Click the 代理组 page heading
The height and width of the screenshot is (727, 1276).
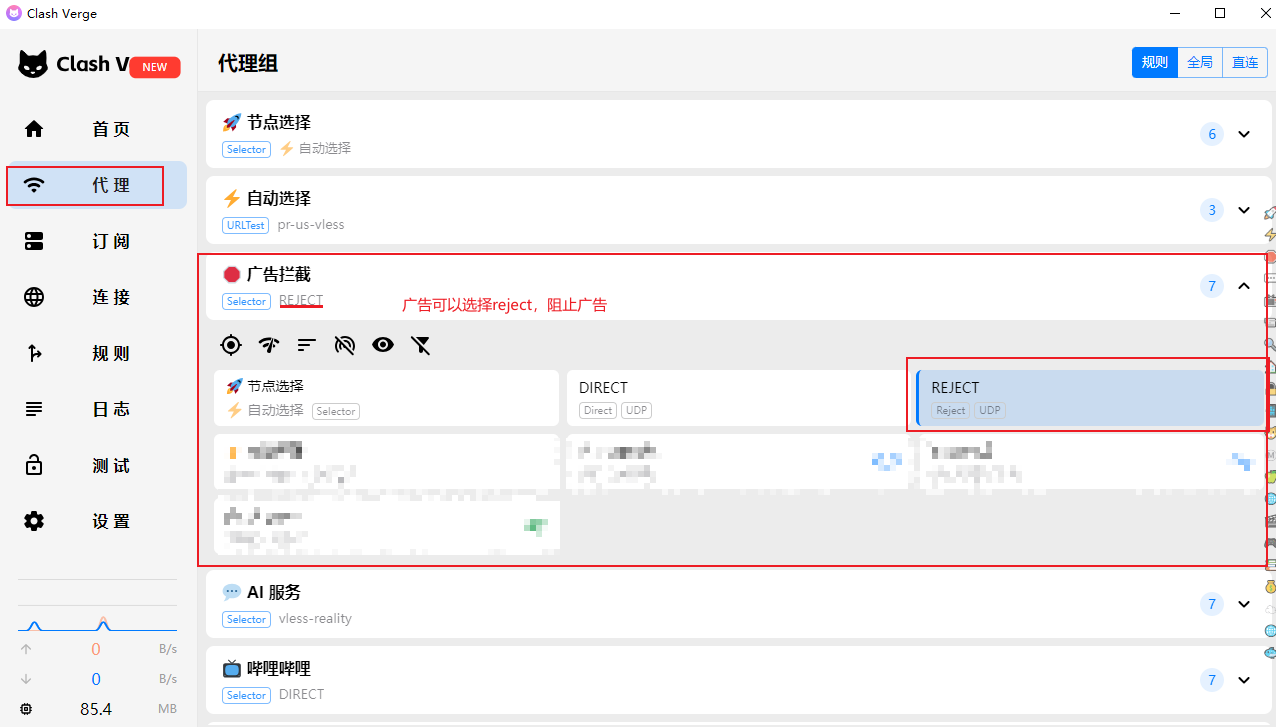tap(248, 63)
